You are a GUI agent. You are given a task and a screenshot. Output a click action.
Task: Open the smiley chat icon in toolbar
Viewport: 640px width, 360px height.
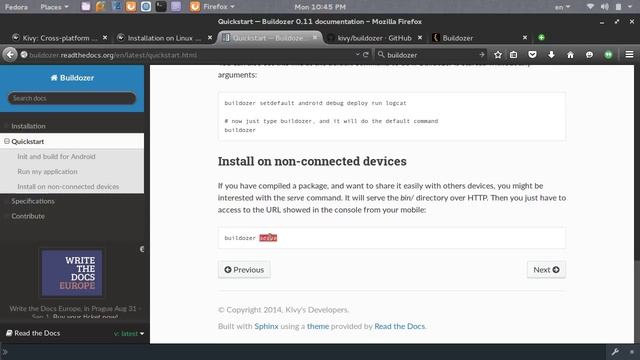pos(589,55)
